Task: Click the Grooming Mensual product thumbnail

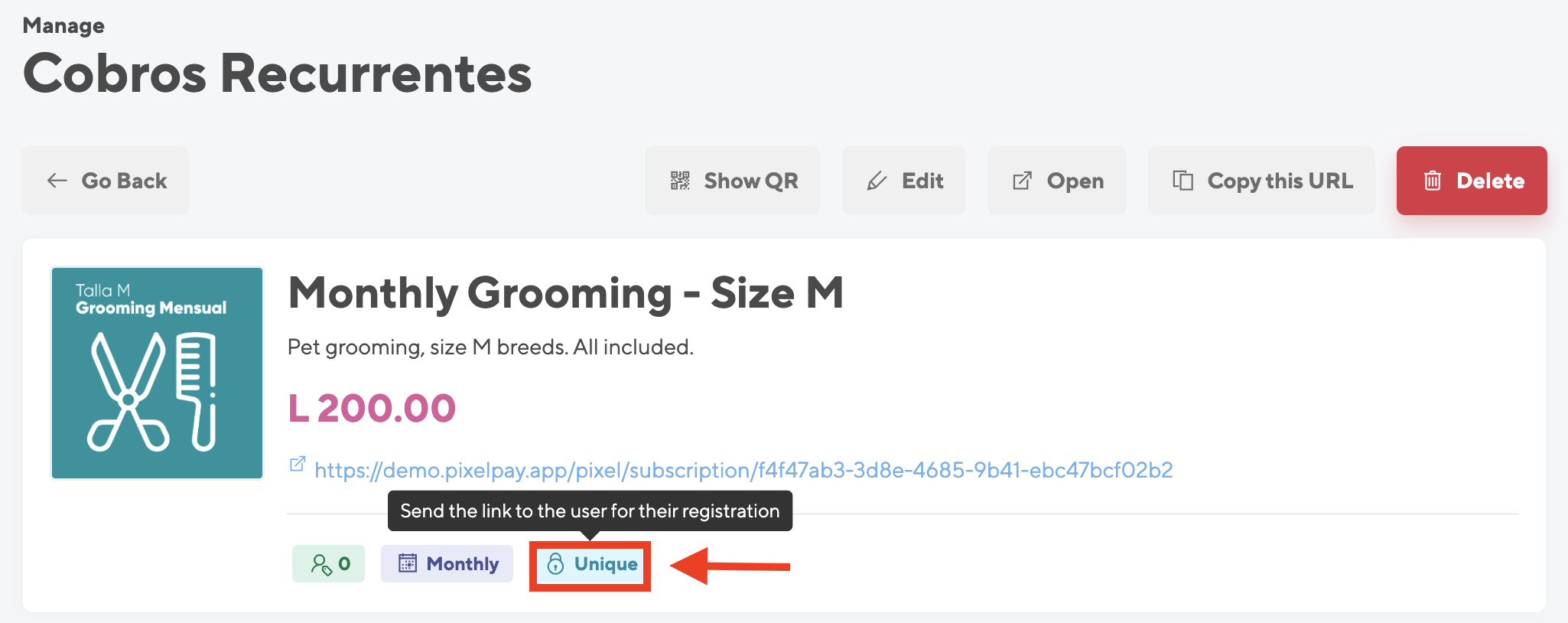Action: 158,373
